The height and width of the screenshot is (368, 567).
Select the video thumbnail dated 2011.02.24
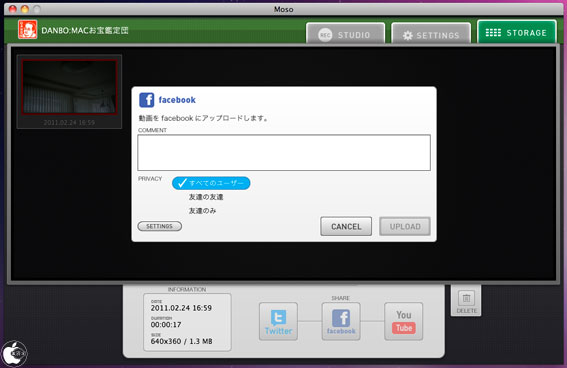click(x=69, y=87)
